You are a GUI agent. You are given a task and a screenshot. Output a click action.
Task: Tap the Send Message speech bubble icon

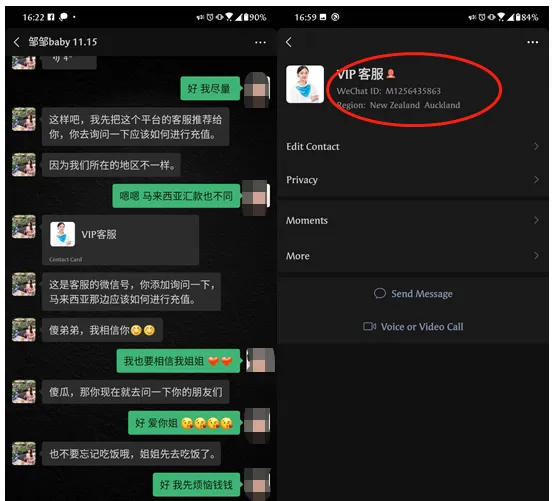pyautogui.click(x=380, y=294)
